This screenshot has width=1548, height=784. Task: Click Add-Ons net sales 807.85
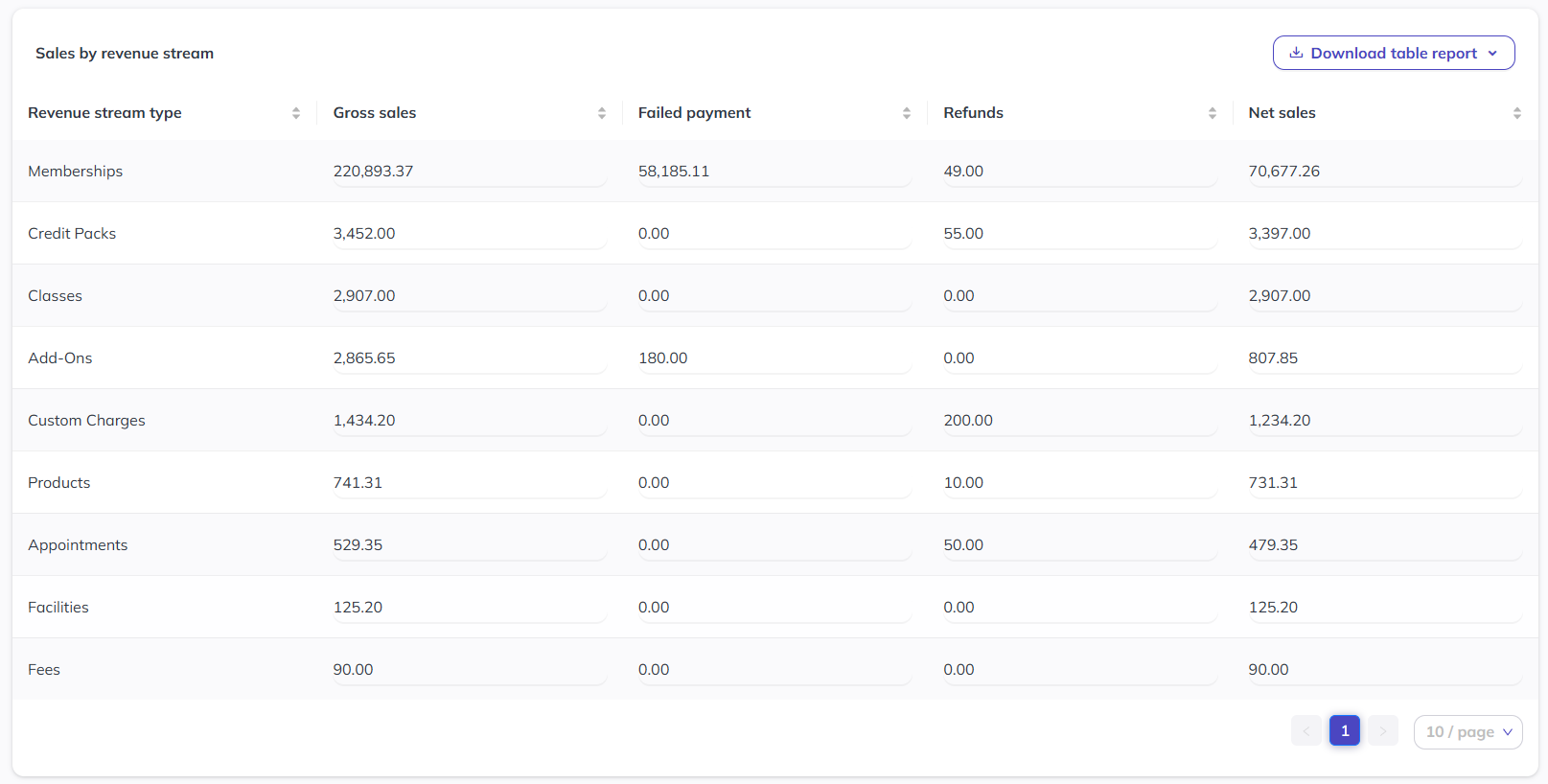coord(1273,357)
